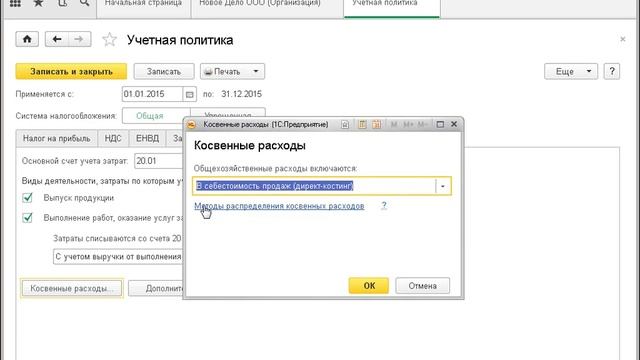Viewport: 640px width, 360px height.
Task: Navigate forward with right arrow
Action: point(79,39)
